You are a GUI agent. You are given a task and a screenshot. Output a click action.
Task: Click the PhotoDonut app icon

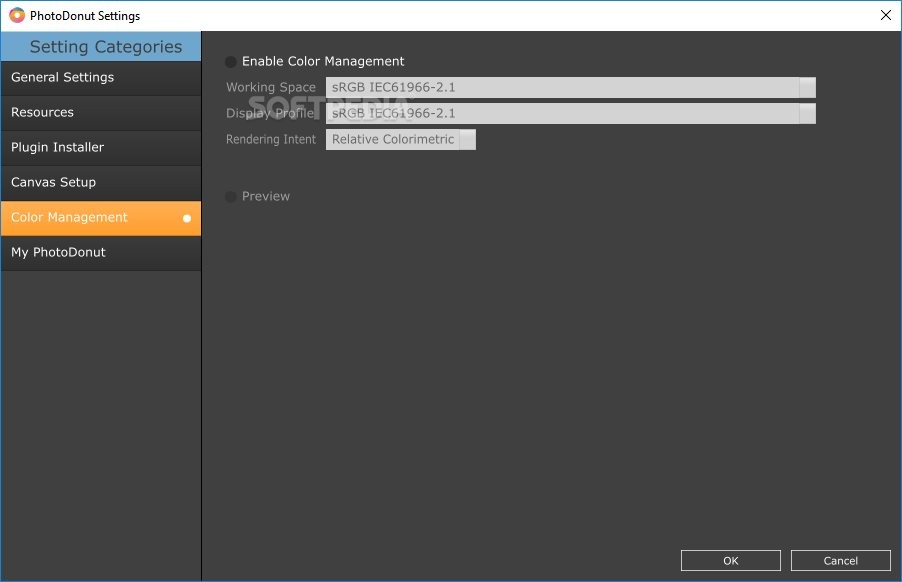tap(17, 16)
